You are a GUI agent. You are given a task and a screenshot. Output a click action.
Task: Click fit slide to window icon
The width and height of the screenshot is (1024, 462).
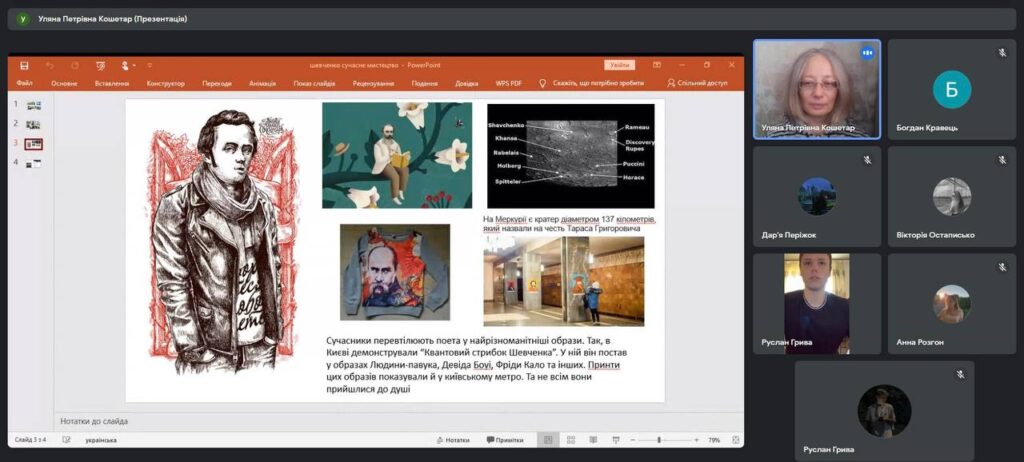coord(734,440)
